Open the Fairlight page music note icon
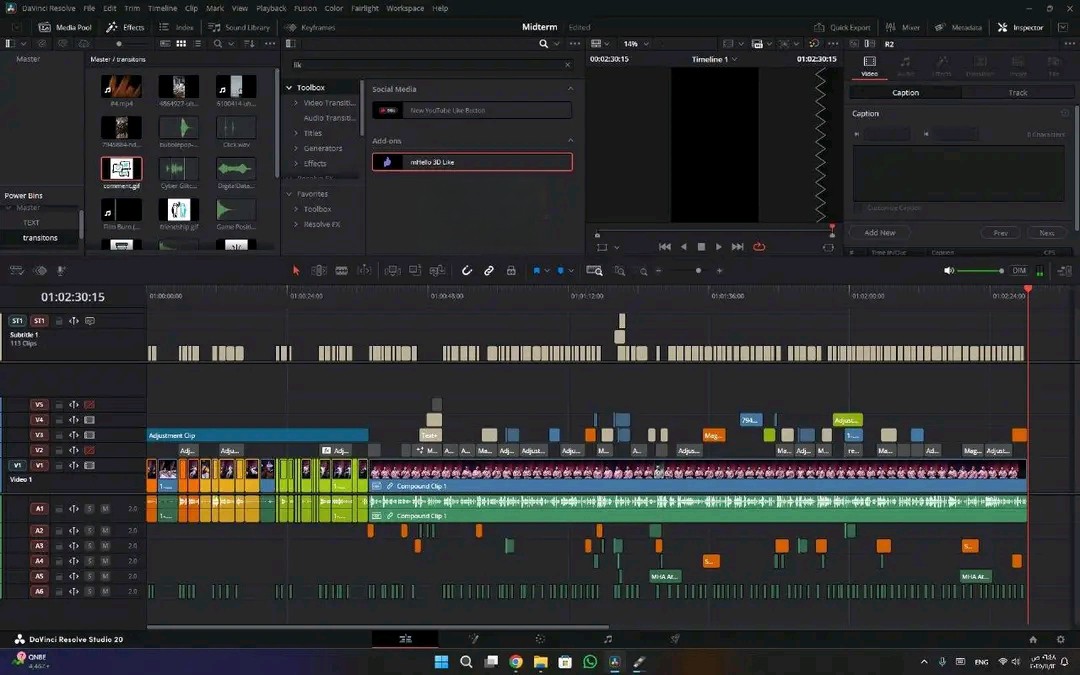 (607, 639)
